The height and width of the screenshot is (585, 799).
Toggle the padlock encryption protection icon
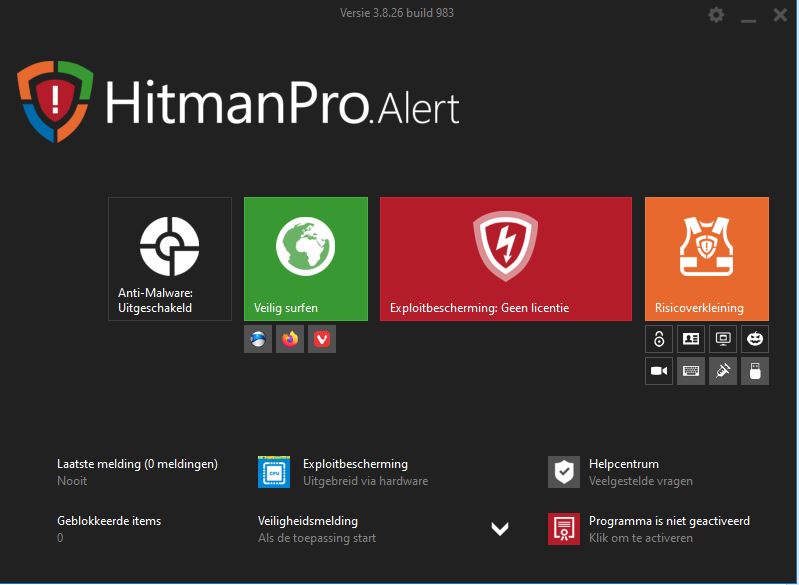tap(659, 339)
